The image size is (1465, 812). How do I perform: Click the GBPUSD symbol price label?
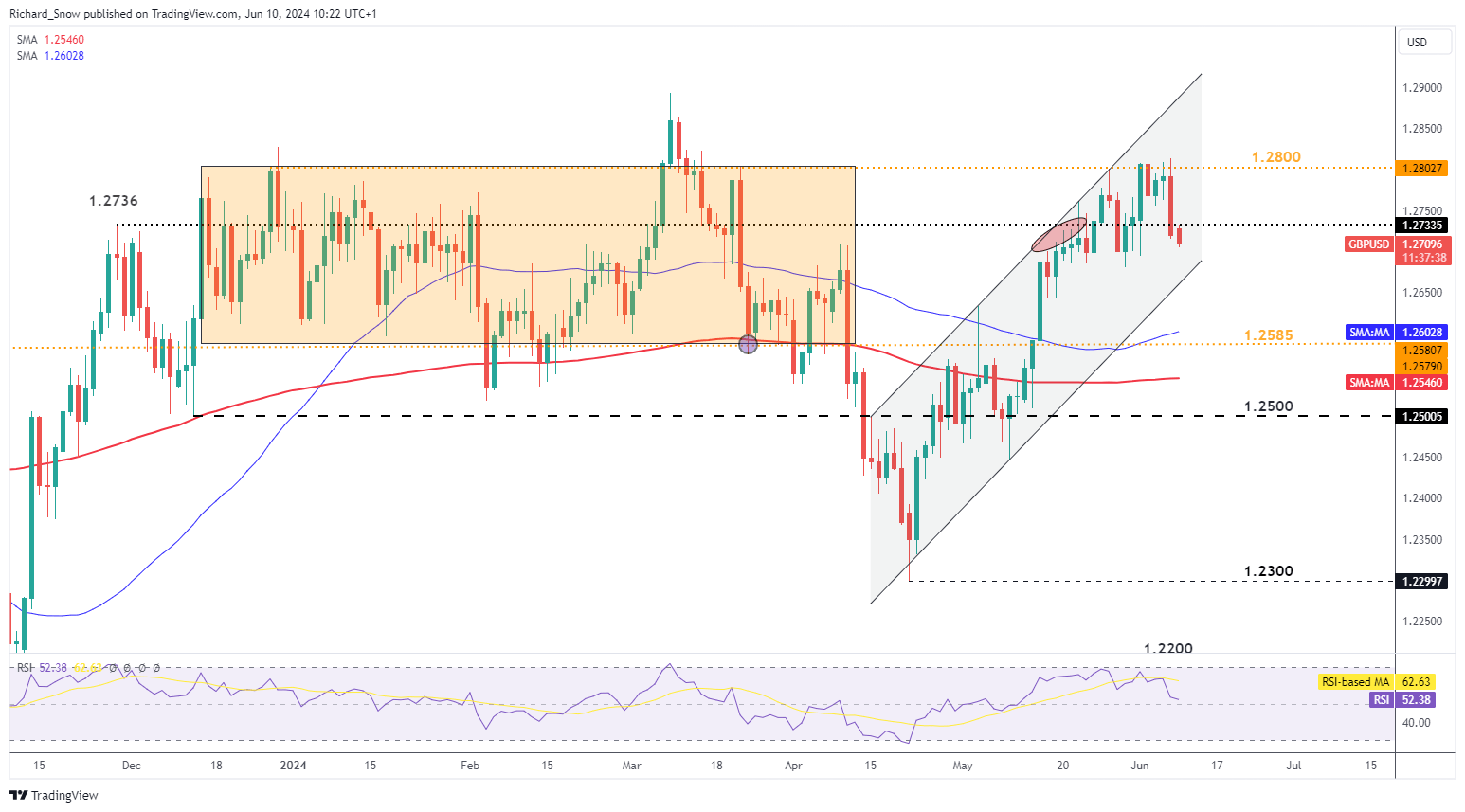[1369, 244]
